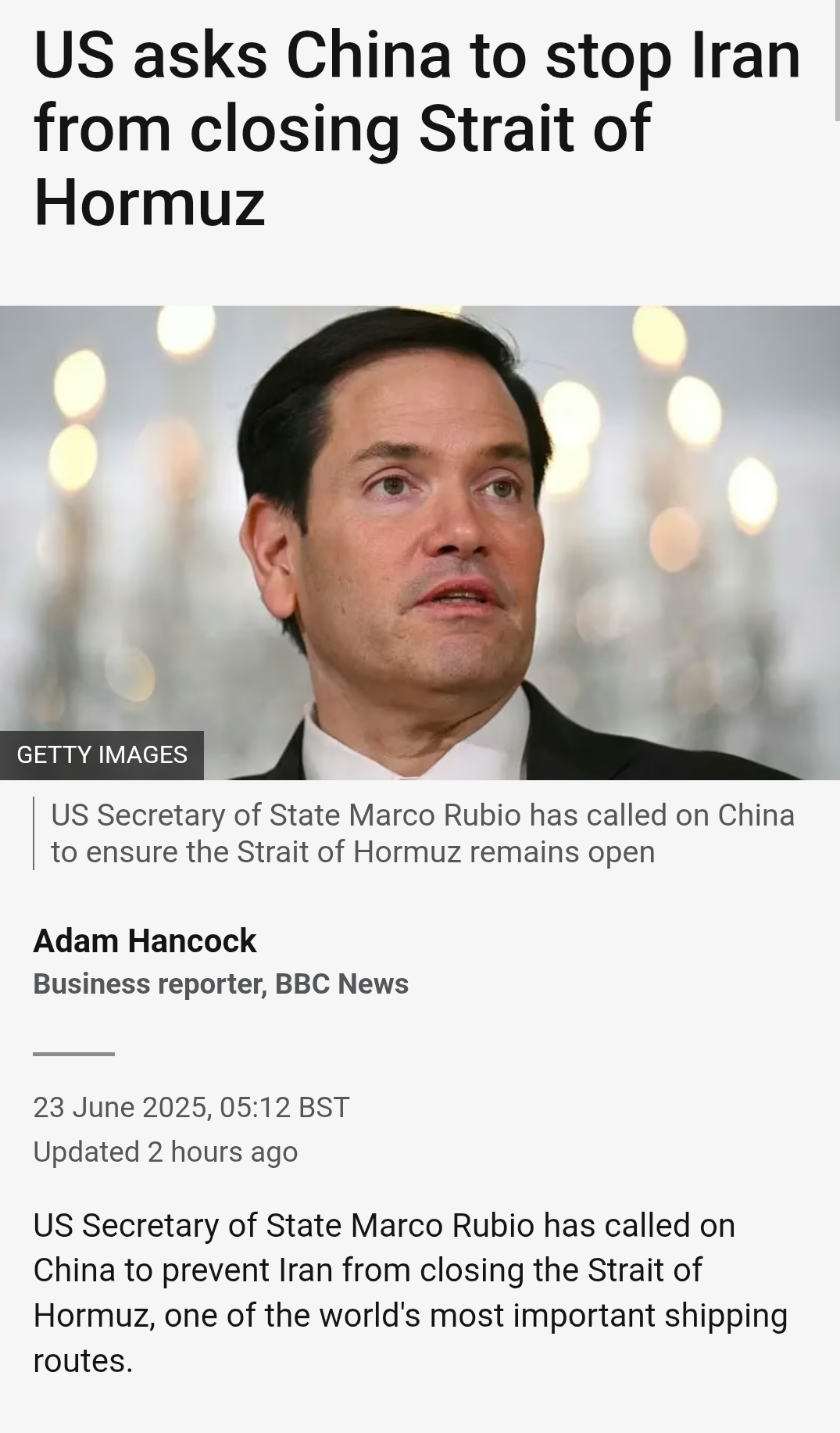
Task: Tap the vertical bar beside the caption
Action: (34, 833)
